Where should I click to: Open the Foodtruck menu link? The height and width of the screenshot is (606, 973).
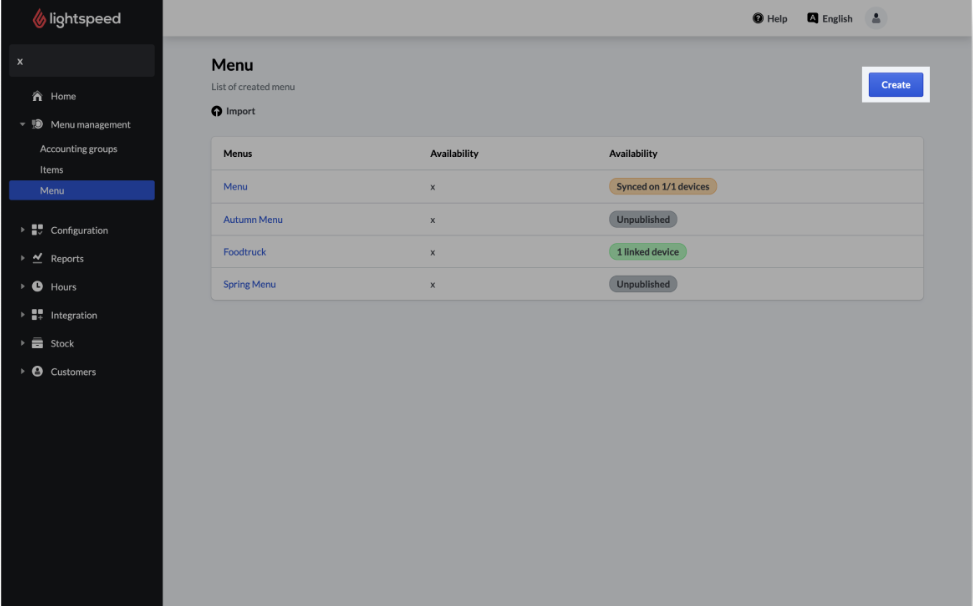coord(244,252)
